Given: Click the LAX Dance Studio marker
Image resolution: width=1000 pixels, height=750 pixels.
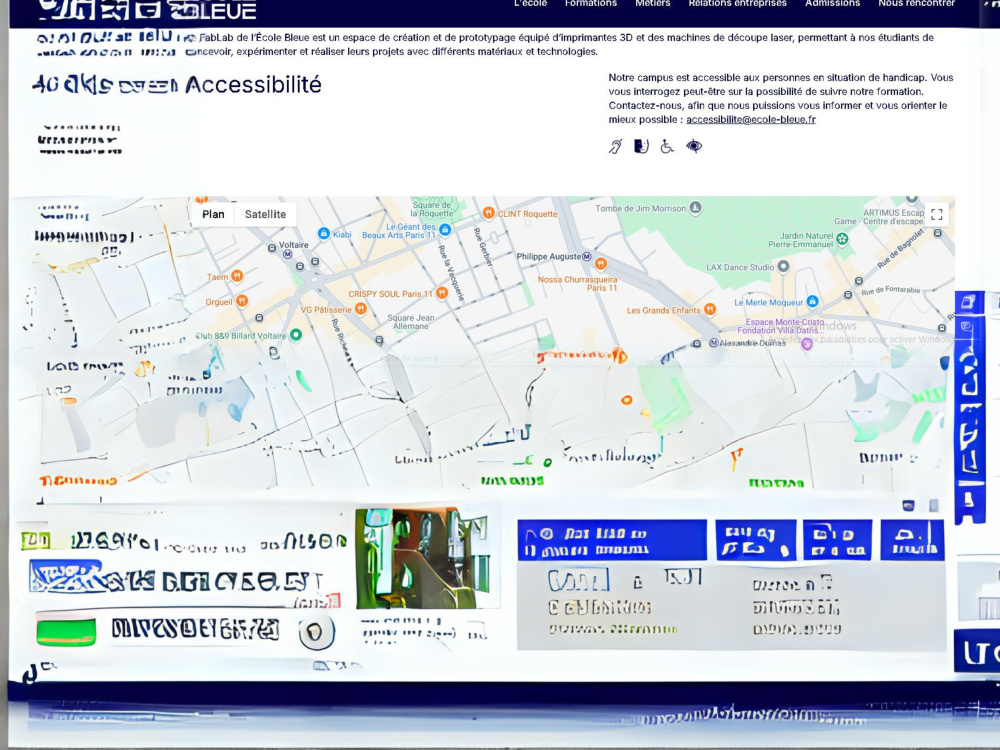Looking at the screenshot, I should (x=783, y=267).
